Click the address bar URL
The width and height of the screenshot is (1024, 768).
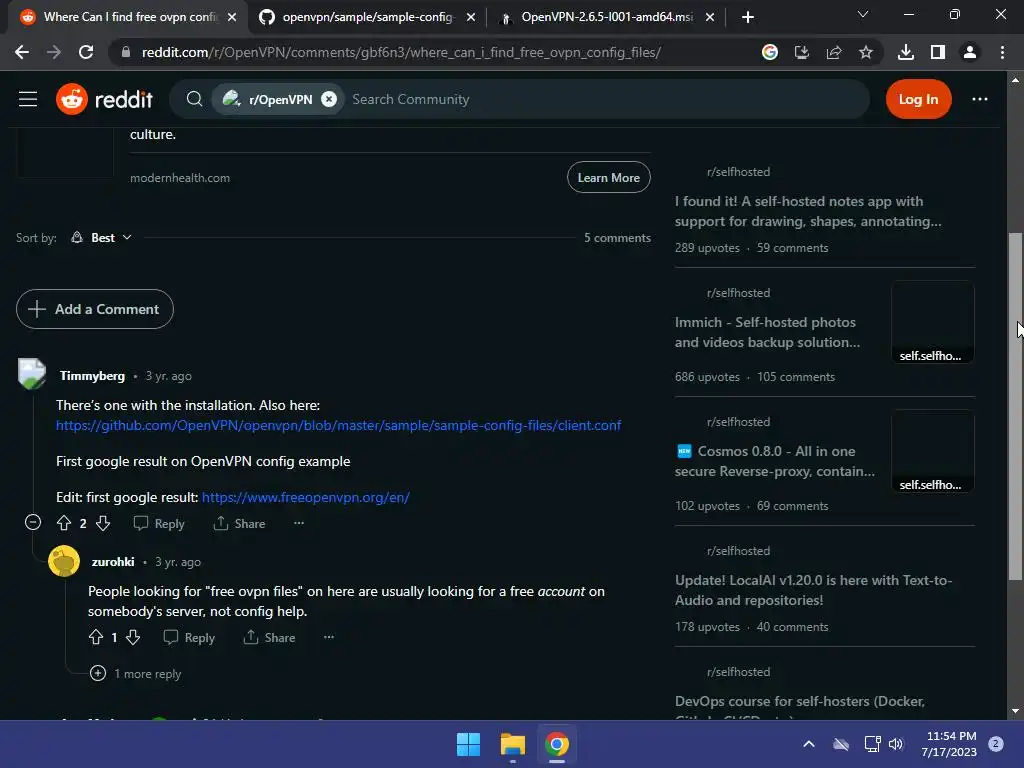pos(401,52)
